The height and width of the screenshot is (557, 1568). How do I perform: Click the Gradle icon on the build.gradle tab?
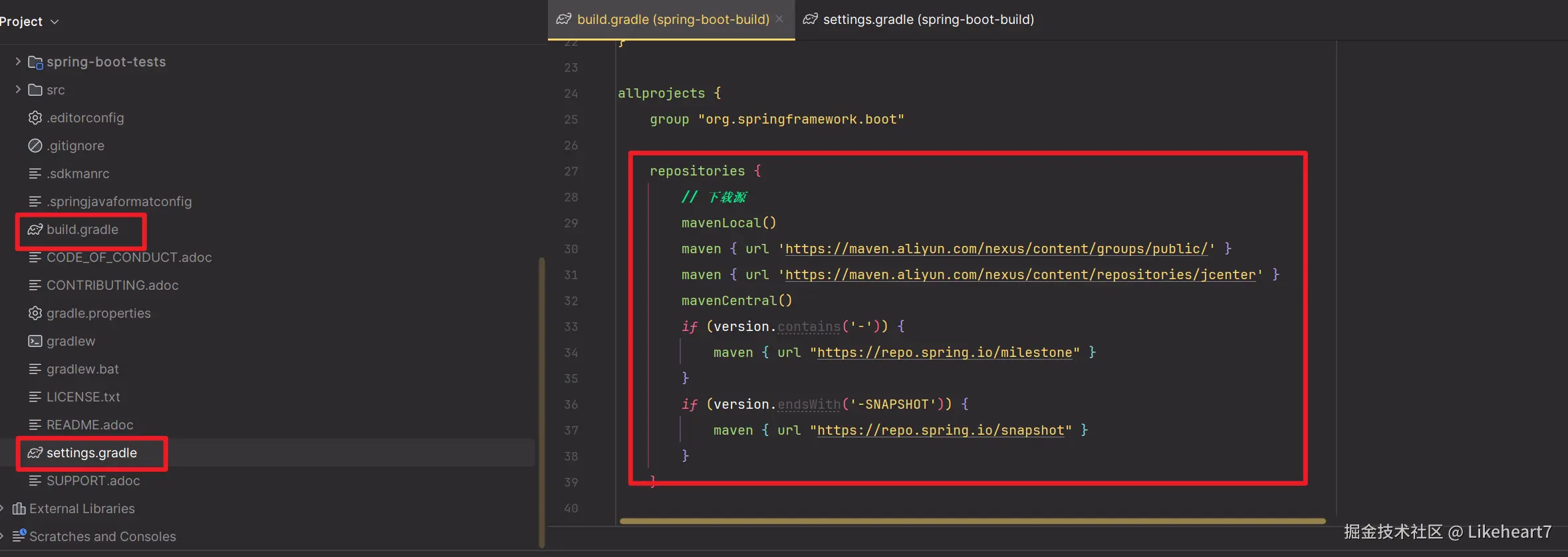(564, 19)
